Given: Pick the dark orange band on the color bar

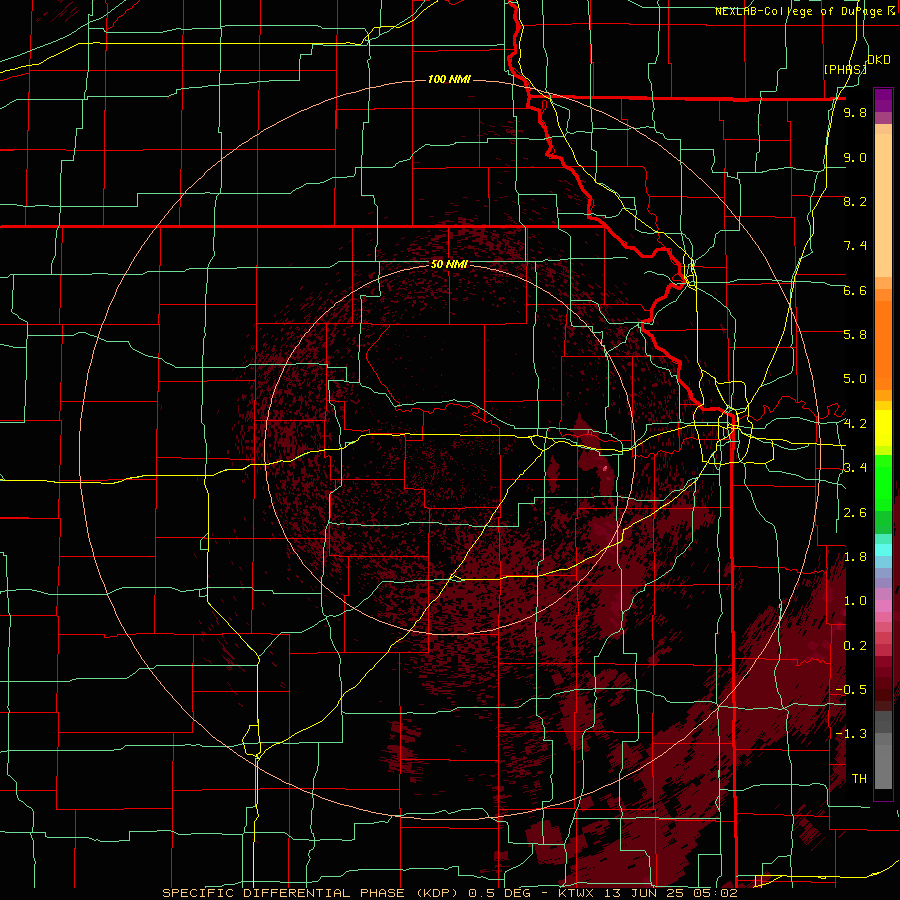Looking at the screenshot, I should 883,346.
